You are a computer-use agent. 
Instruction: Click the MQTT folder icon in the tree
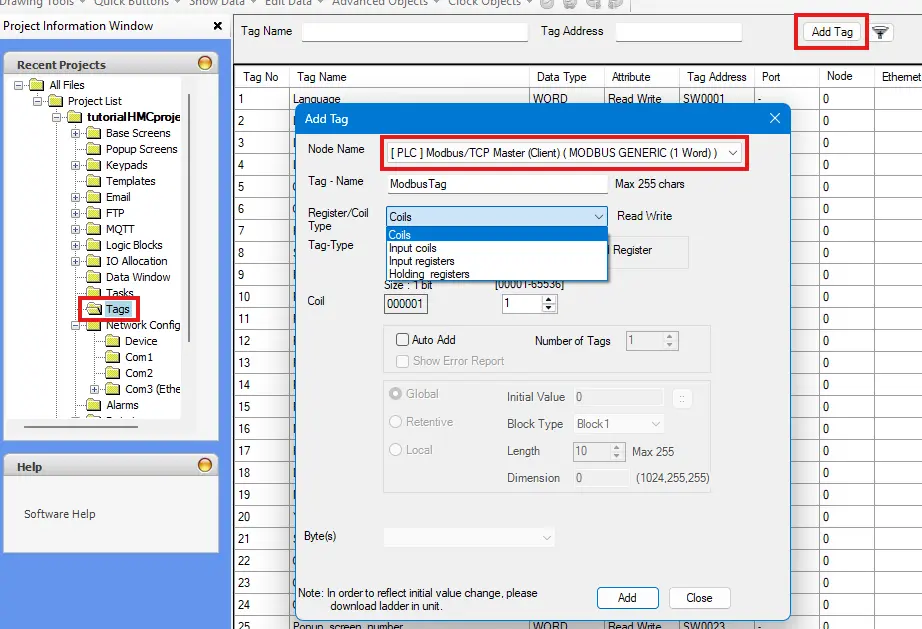tap(94, 229)
